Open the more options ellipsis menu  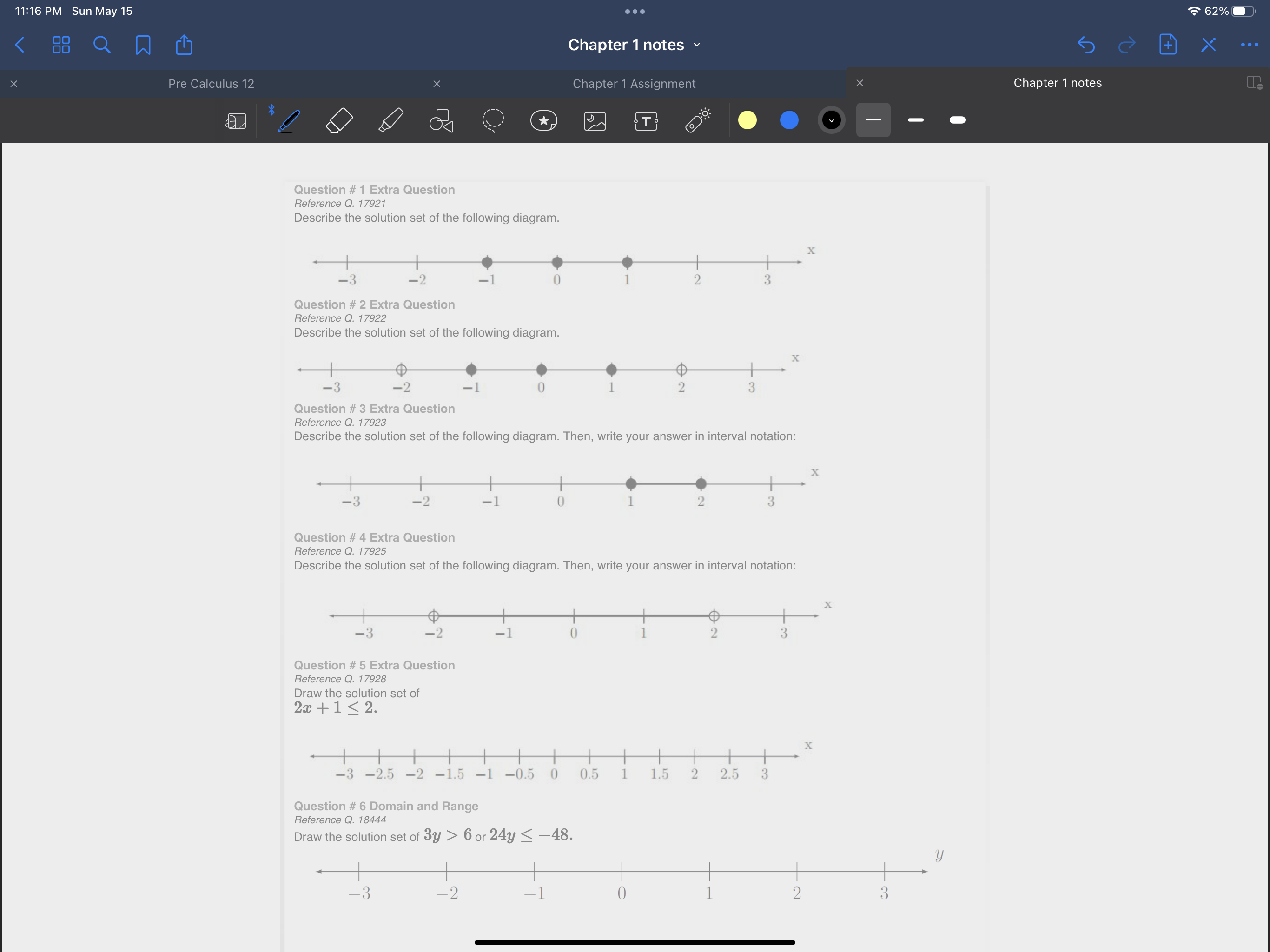[x=1249, y=45]
